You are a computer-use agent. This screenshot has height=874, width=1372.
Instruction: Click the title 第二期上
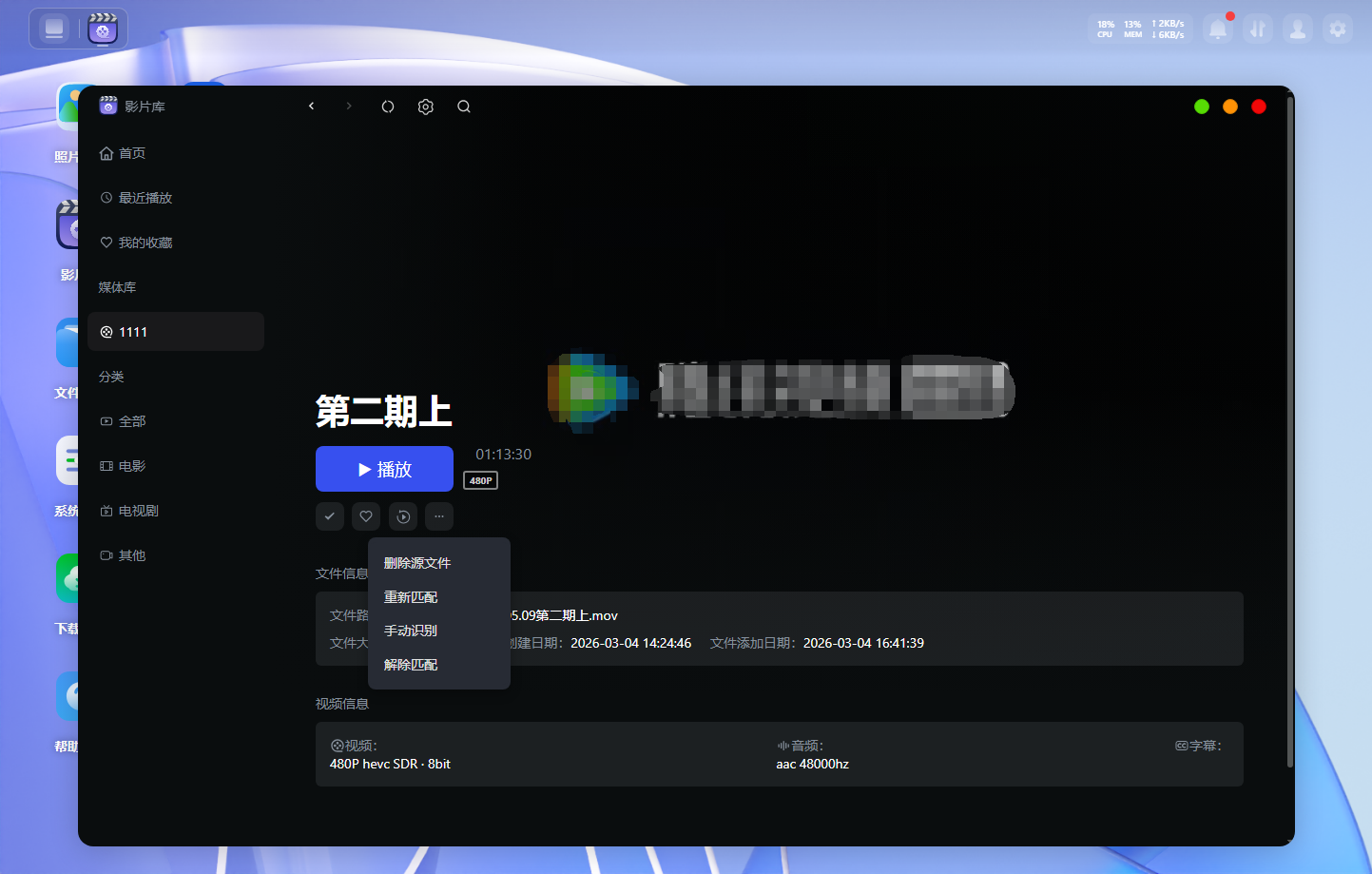click(384, 412)
